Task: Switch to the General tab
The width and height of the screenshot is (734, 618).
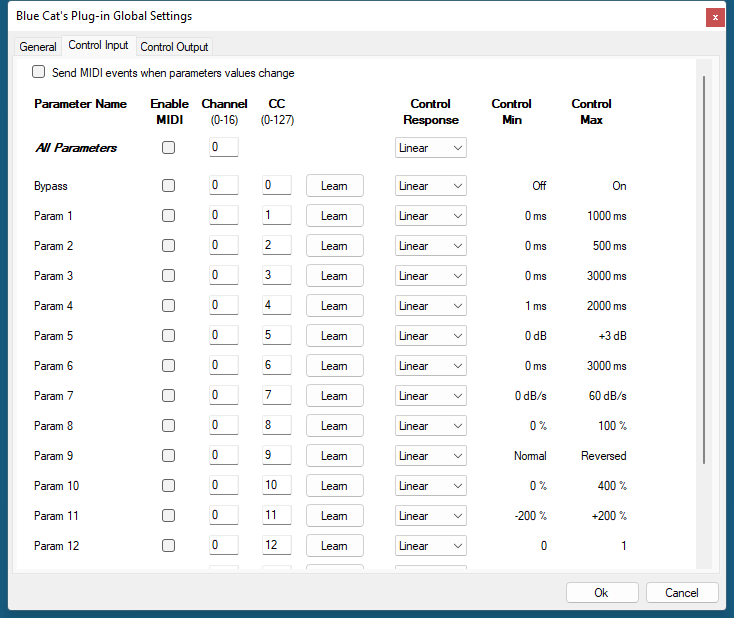Action: [38, 47]
